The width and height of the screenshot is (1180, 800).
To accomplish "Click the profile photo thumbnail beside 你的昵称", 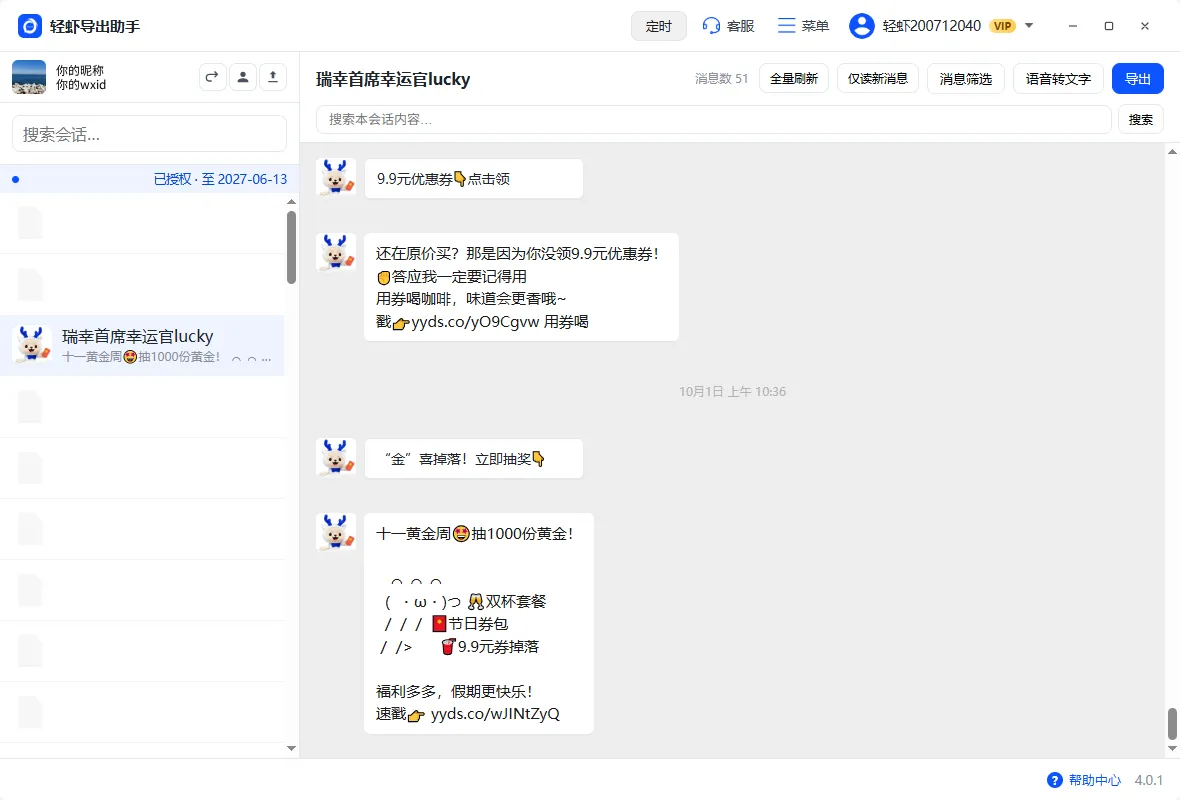I will click(29, 77).
